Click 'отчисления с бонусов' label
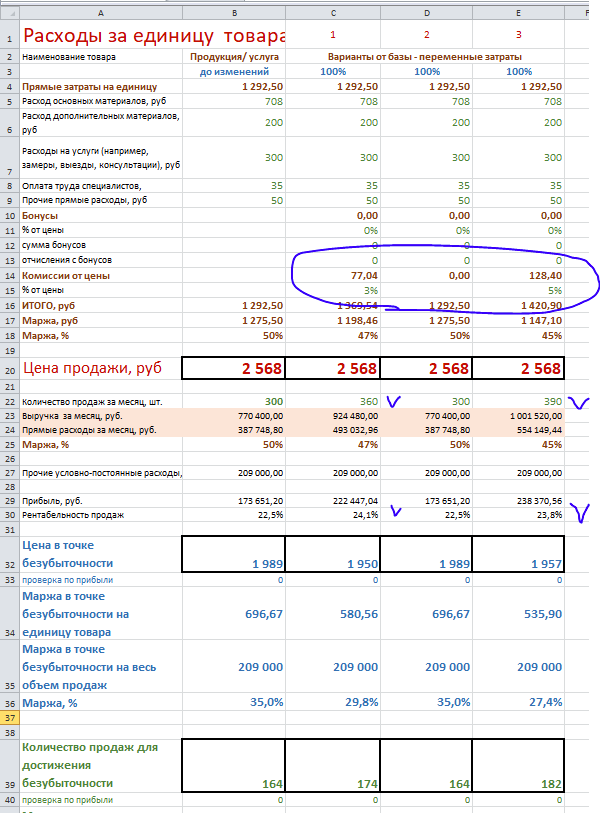Screen dimensions: 600x813 (67, 260)
